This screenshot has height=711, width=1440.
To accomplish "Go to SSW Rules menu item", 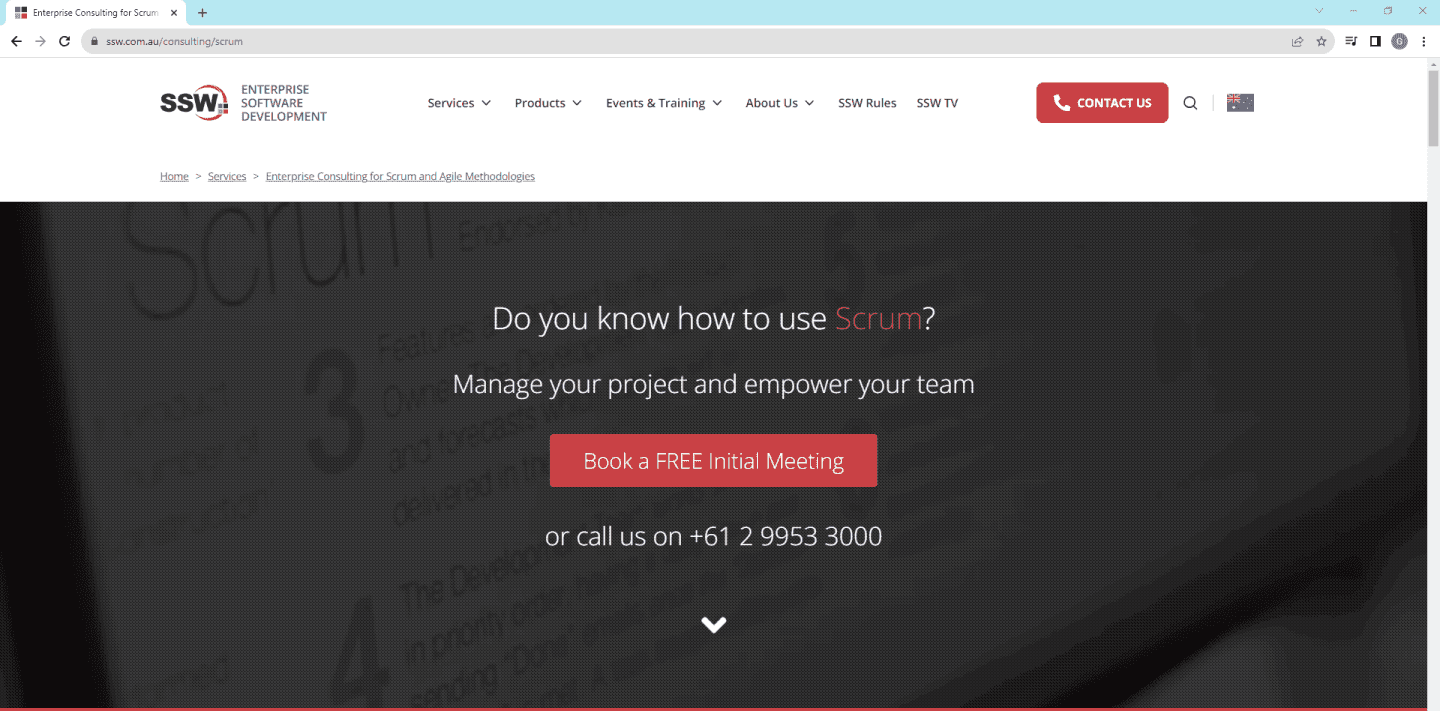I will point(867,103).
